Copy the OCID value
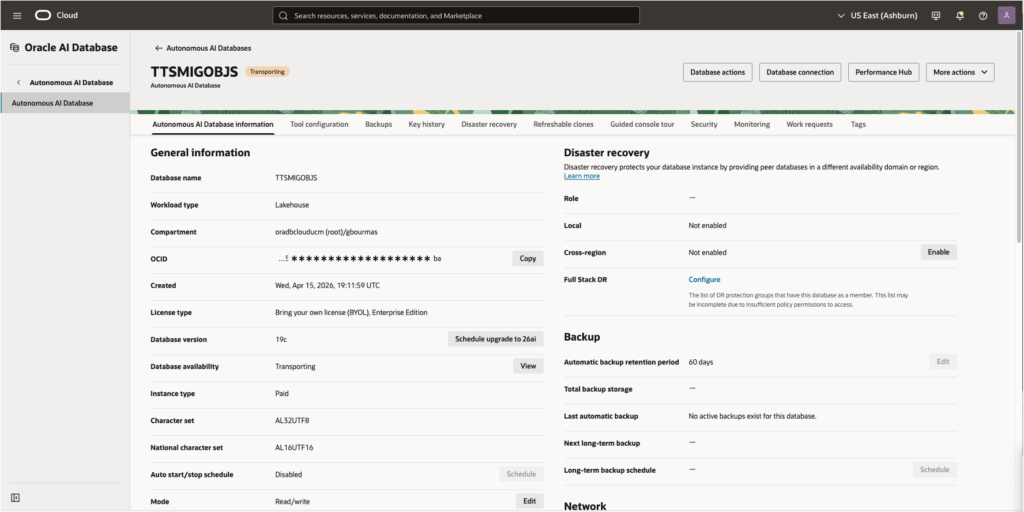 [528, 259]
